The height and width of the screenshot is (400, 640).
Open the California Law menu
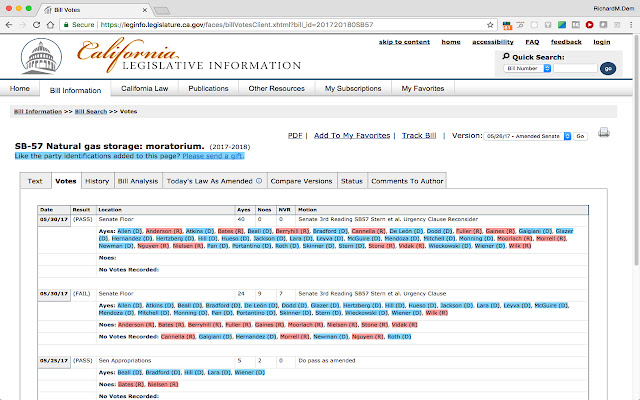click(x=144, y=89)
